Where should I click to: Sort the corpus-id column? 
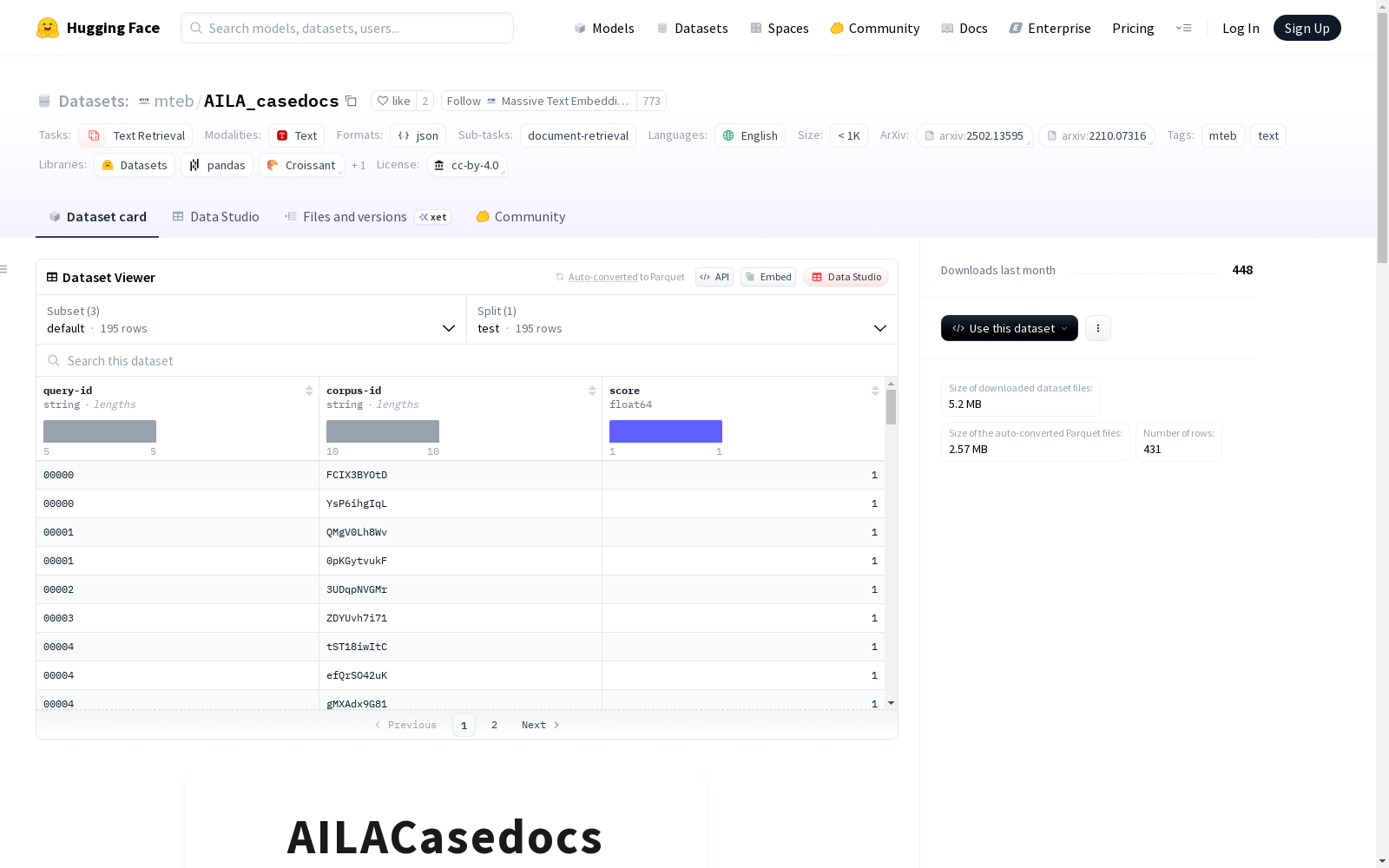(x=592, y=391)
